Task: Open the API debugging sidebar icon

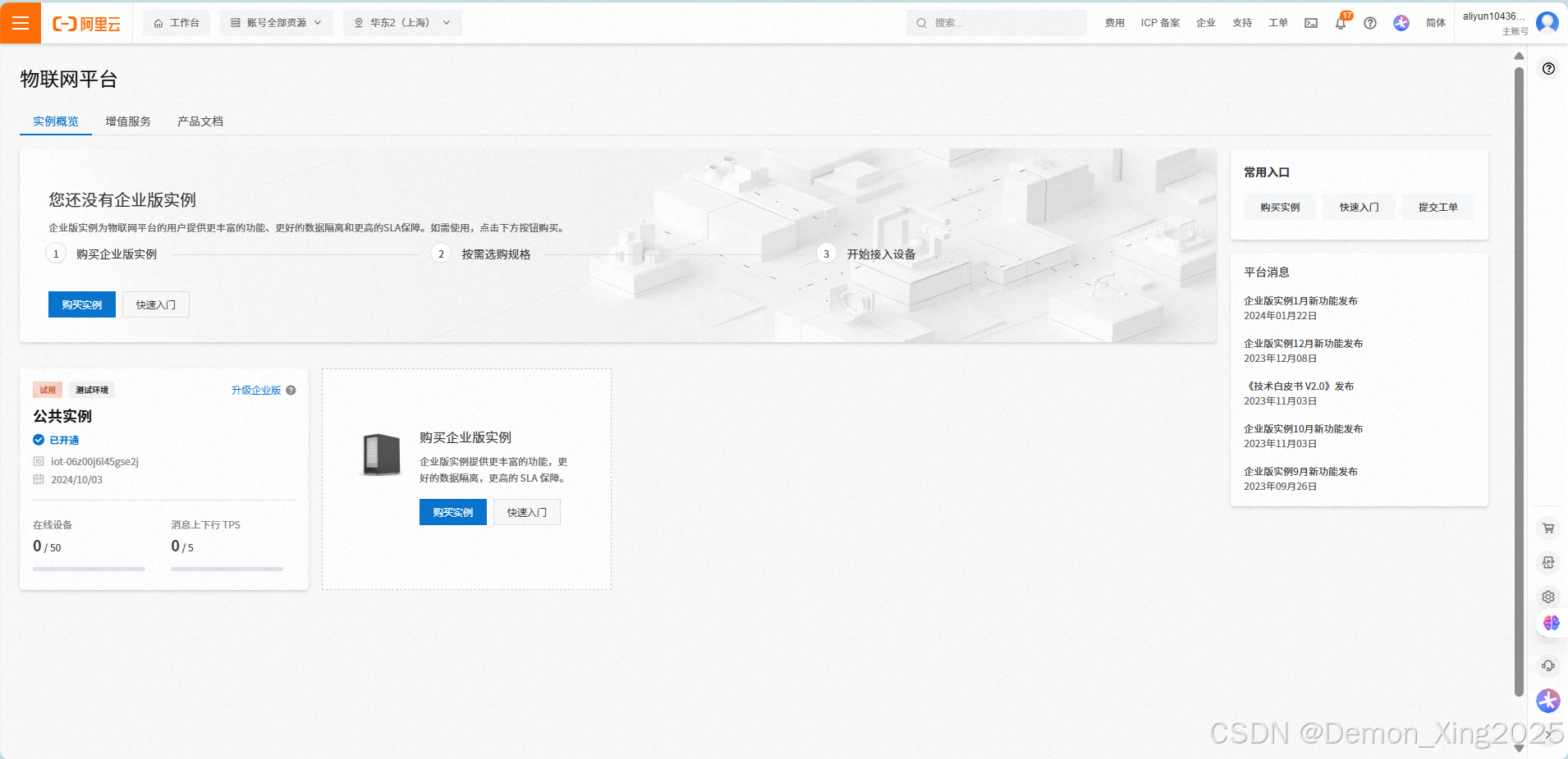Action: click(1548, 563)
